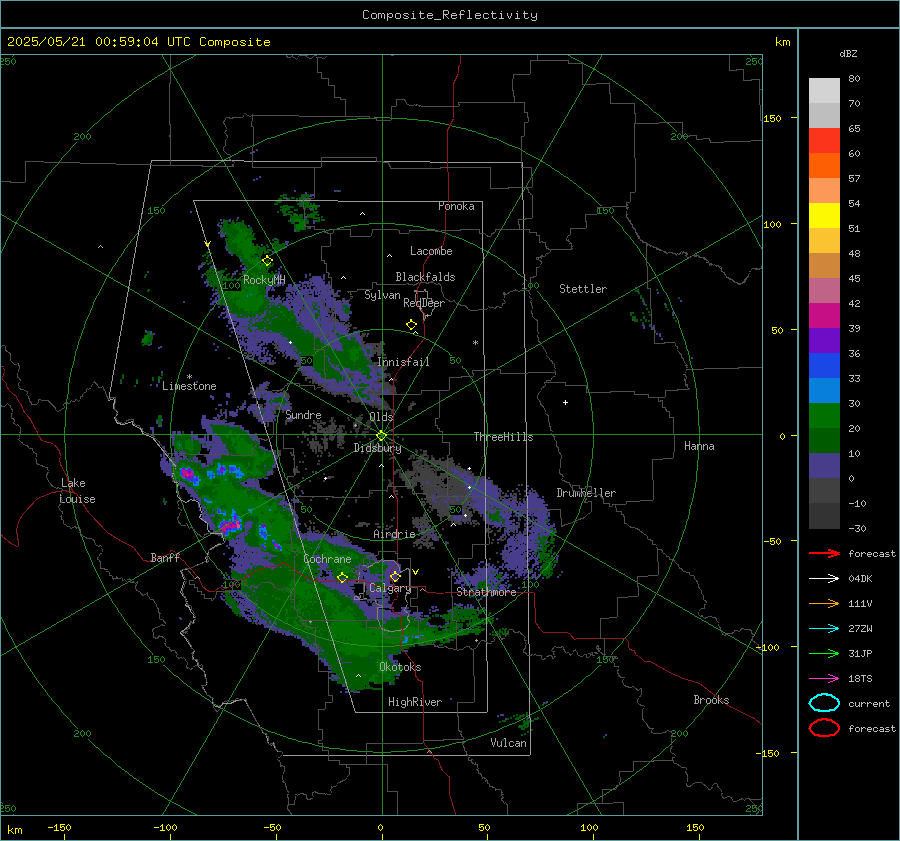The width and height of the screenshot is (900, 841).
Task: Click the HighRiver city label
Action: pyautogui.click(x=415, y=702)
